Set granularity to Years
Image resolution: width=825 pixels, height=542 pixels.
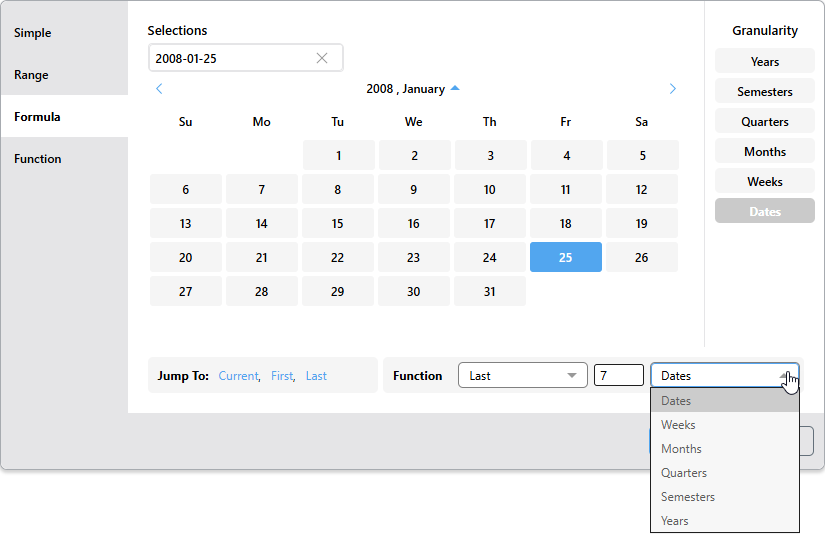click(x=765, y=62)
